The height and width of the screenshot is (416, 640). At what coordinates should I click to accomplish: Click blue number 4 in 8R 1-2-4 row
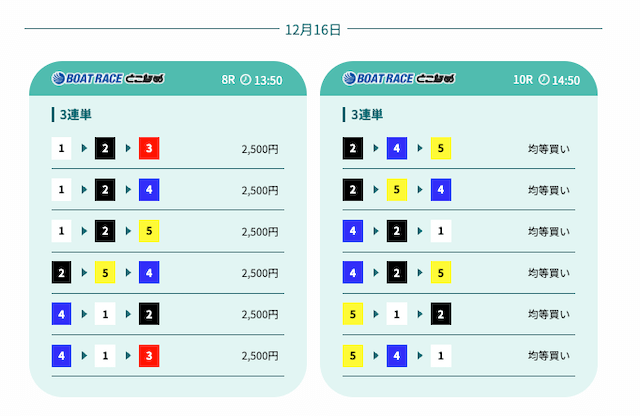pyautogui.click(x=149, y=190)
